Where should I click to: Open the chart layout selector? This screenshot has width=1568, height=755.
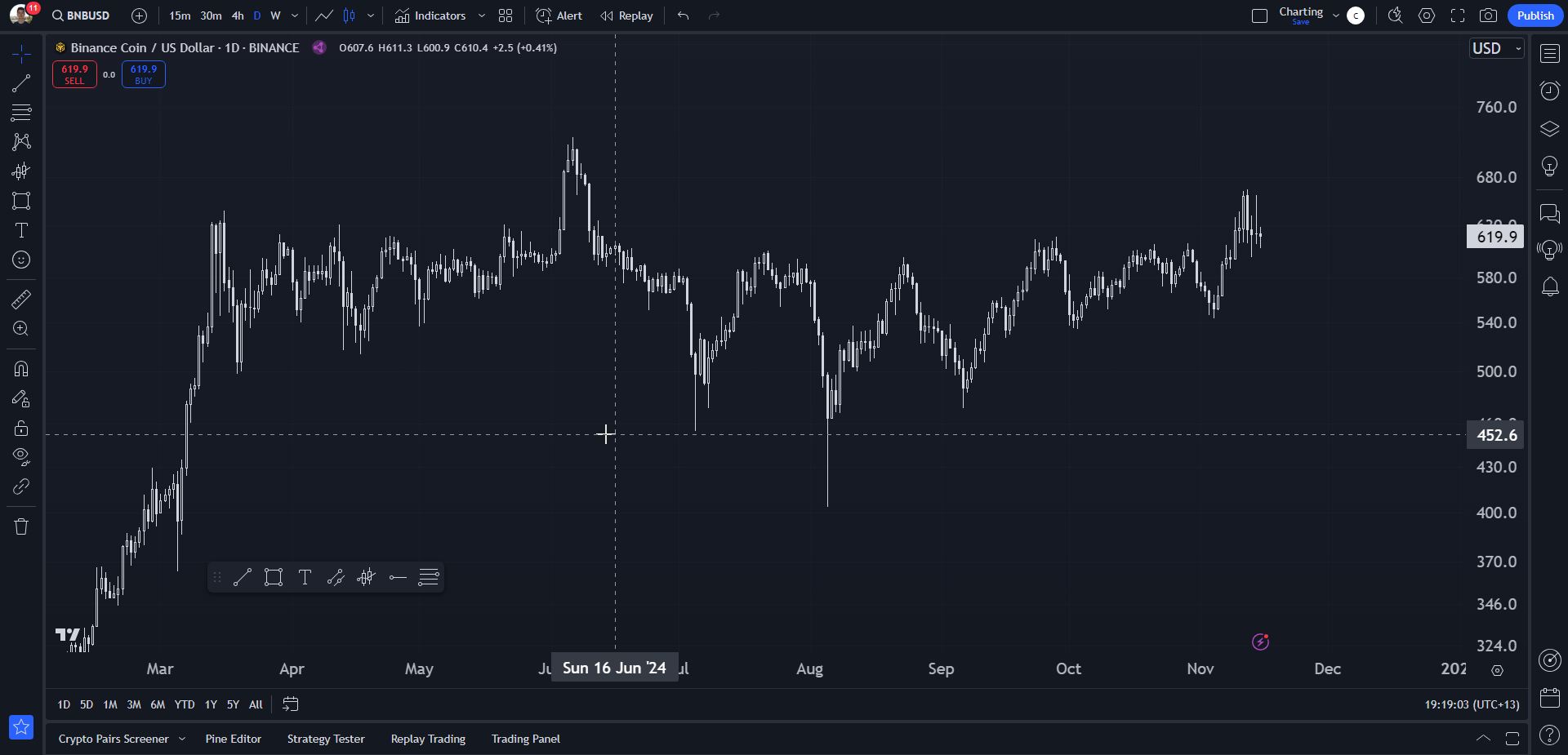1260,16
